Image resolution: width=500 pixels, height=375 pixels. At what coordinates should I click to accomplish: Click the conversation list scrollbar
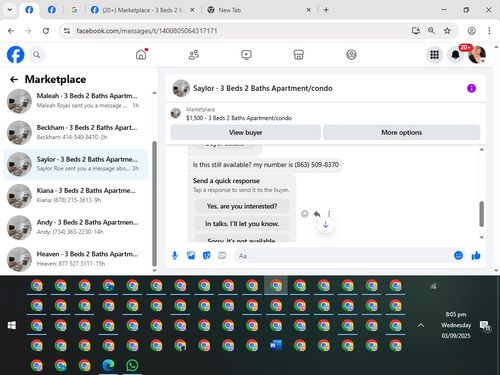154,203
